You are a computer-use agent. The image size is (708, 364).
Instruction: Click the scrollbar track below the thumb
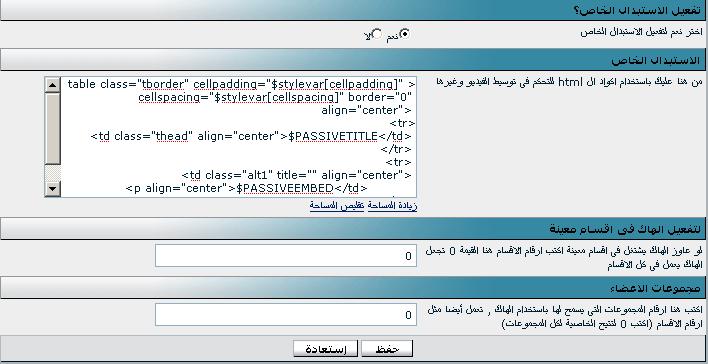tap(53, 173)
